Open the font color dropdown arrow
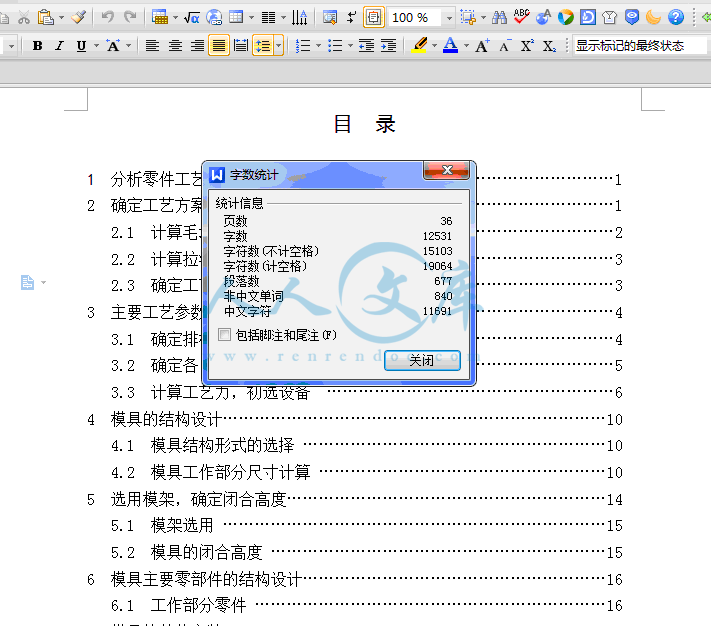The height and width of the screenshot is (626, 711). pos(466,46)
